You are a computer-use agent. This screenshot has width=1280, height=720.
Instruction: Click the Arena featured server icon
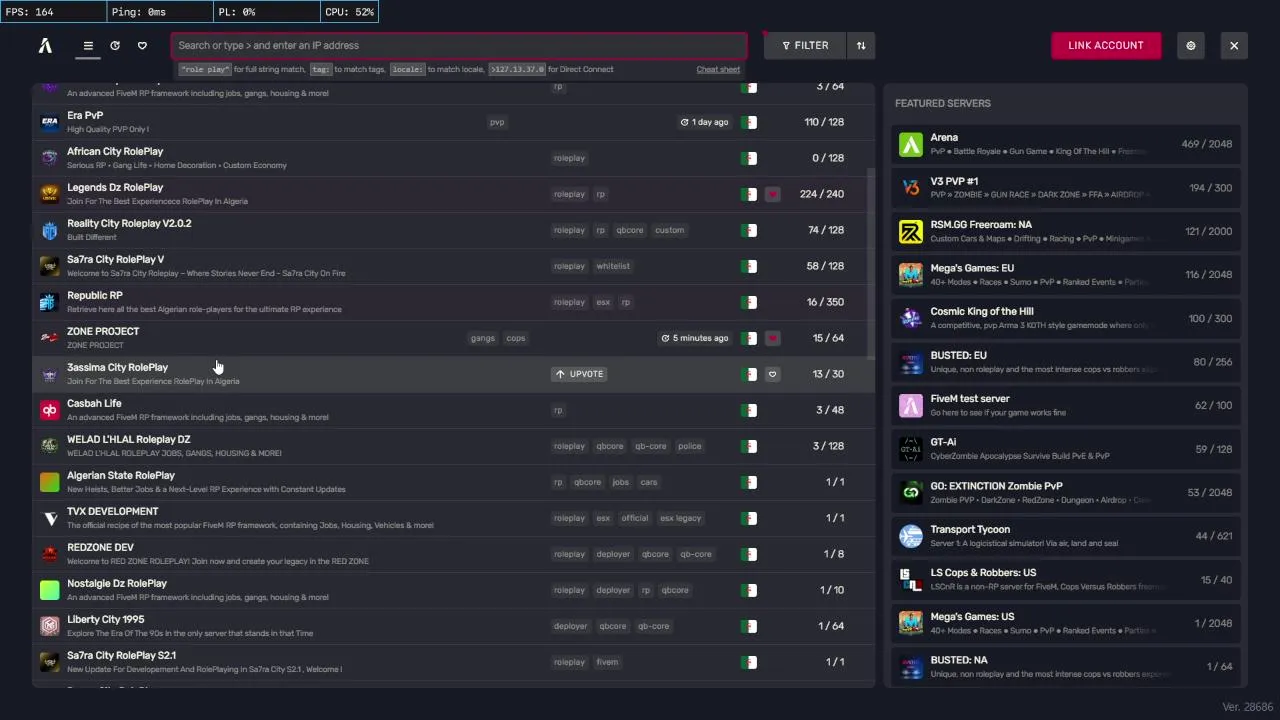tap(911, 144)
